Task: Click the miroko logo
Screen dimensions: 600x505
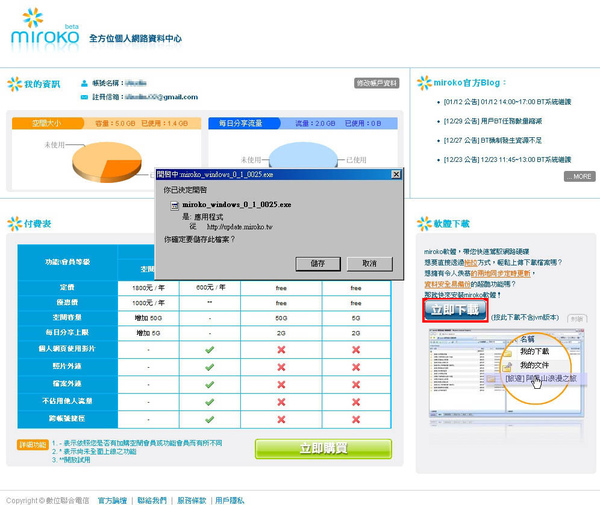Action: (x=45, y=31)
